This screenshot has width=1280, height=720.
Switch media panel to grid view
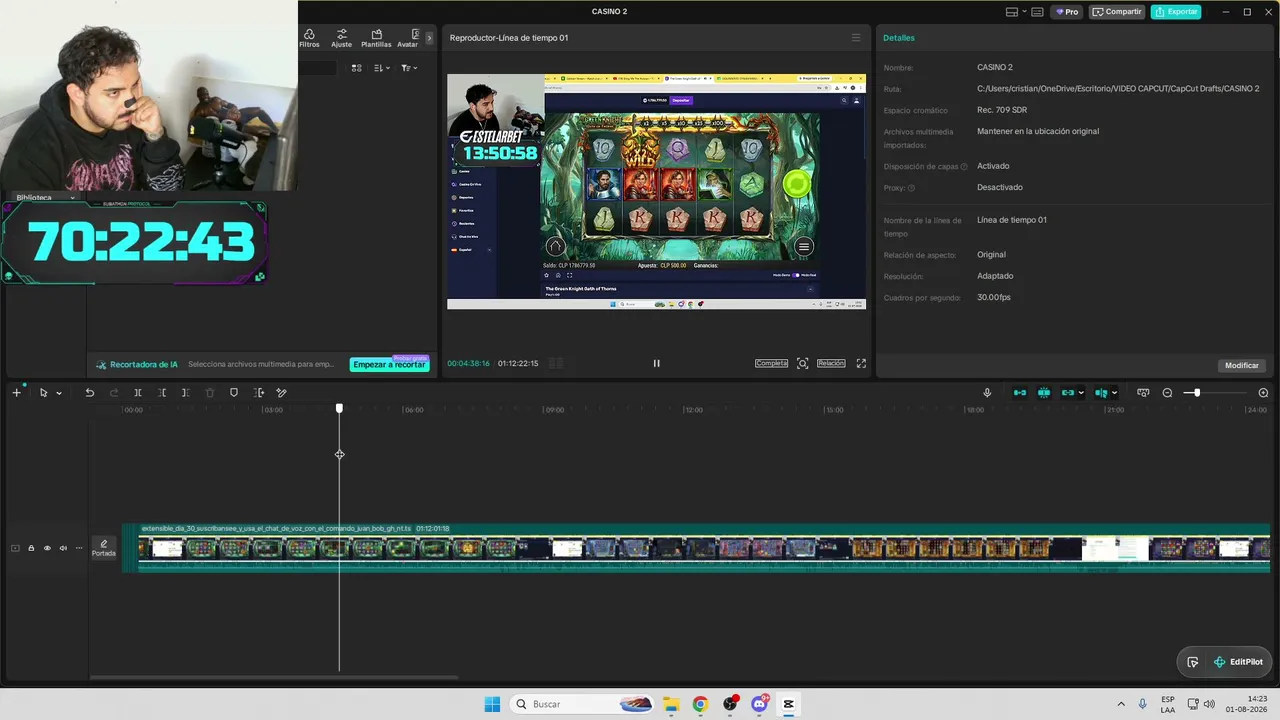356,68
